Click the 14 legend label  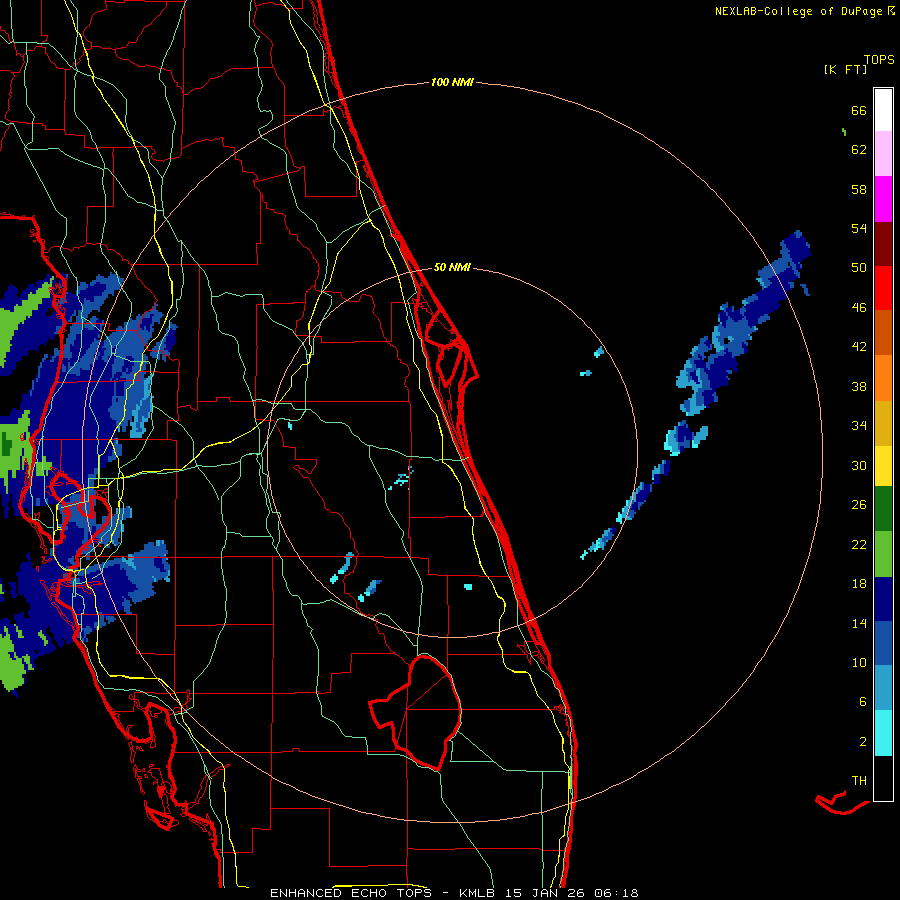859,623
